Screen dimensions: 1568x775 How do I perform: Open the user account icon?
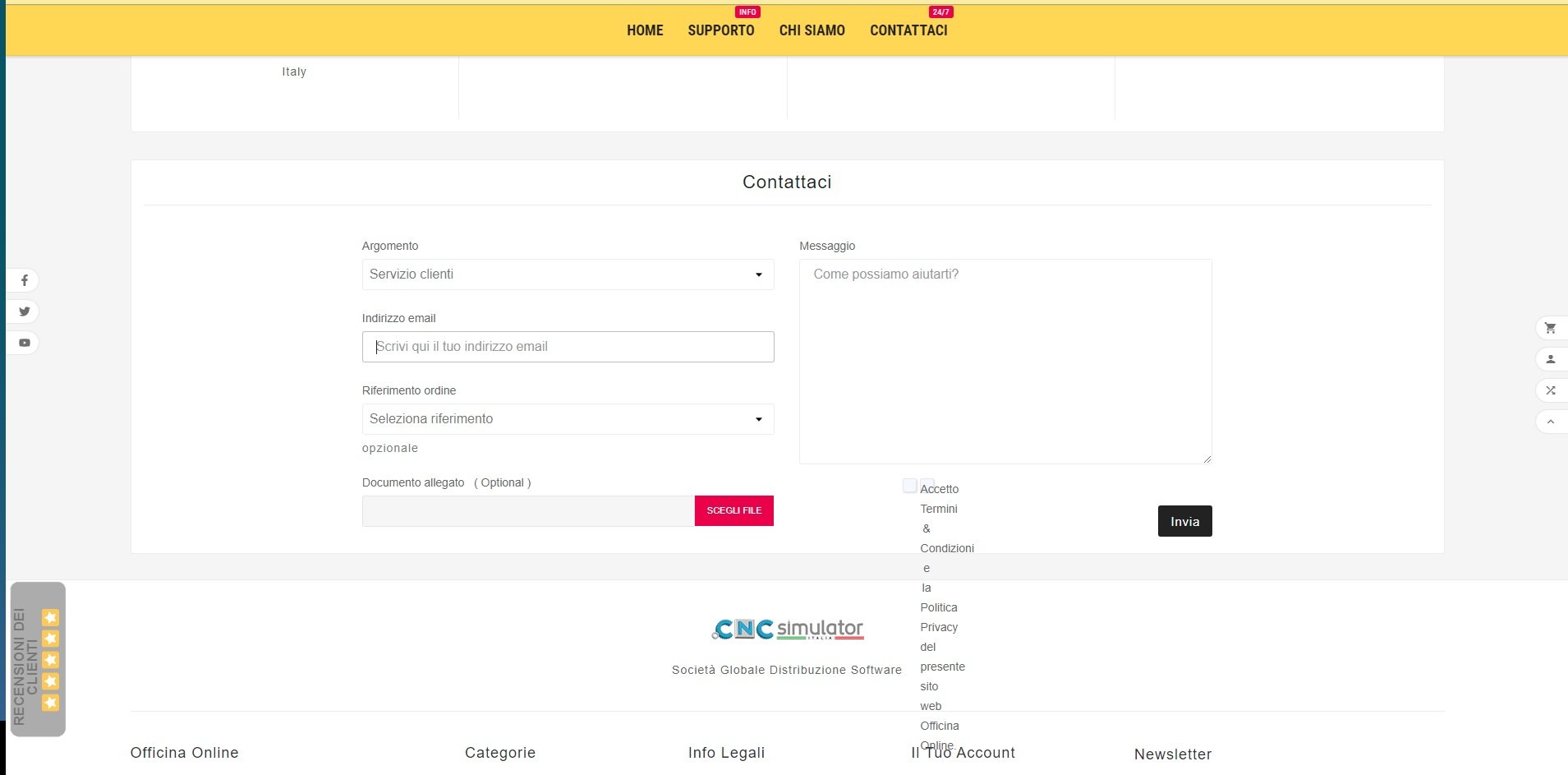1550,359
